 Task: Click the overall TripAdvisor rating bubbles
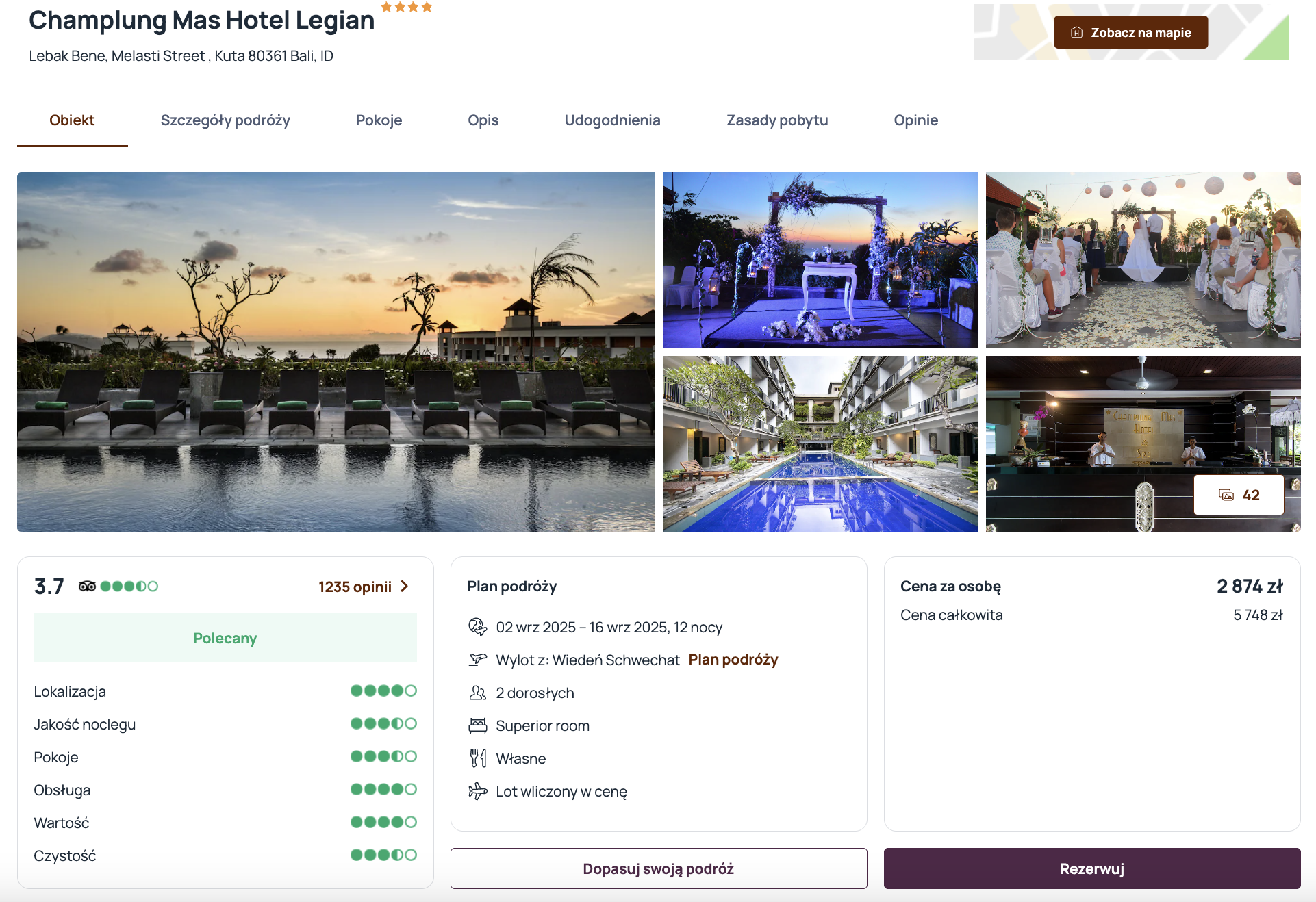click(129, 586)
